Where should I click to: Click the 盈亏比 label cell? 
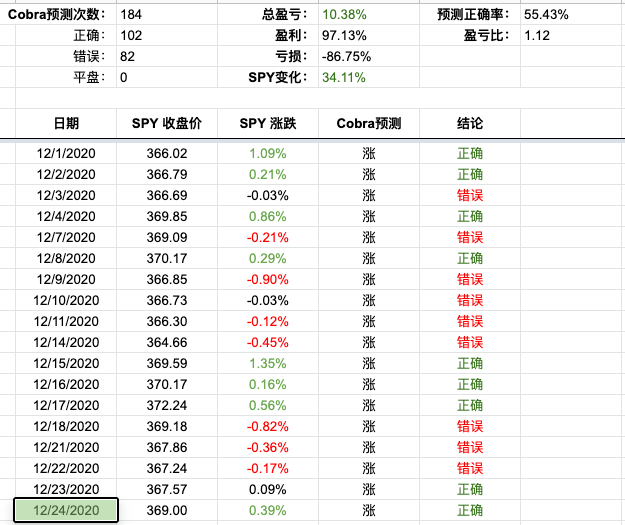point(470,35)
